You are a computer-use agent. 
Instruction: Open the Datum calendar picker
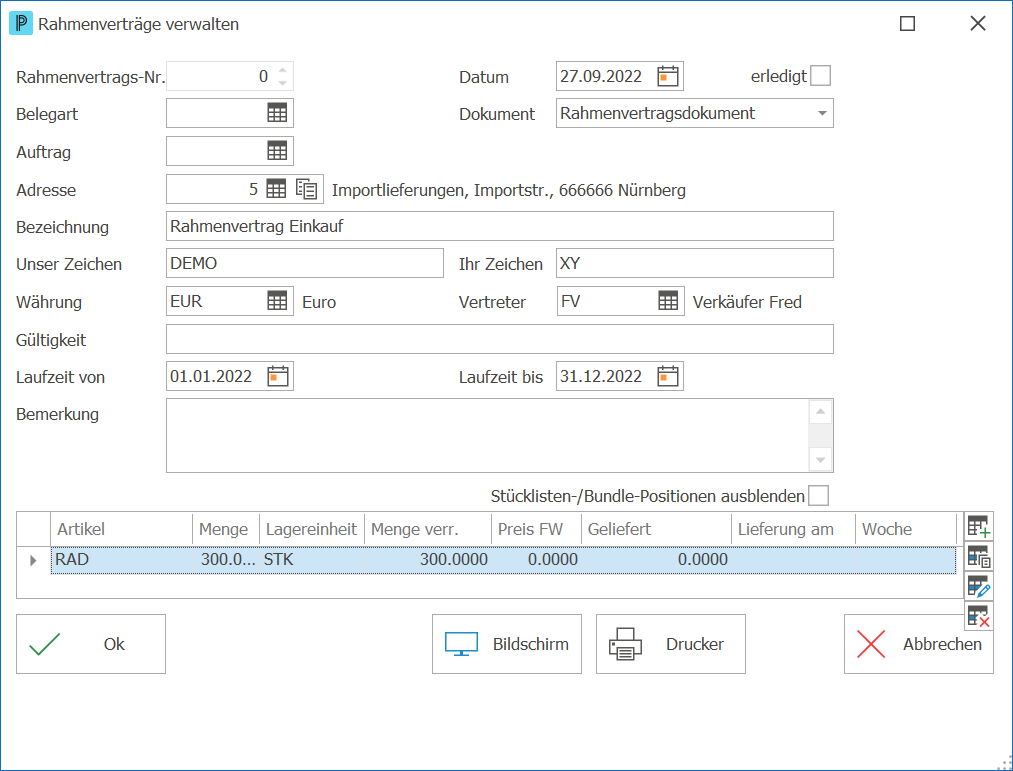pos(667,76)
